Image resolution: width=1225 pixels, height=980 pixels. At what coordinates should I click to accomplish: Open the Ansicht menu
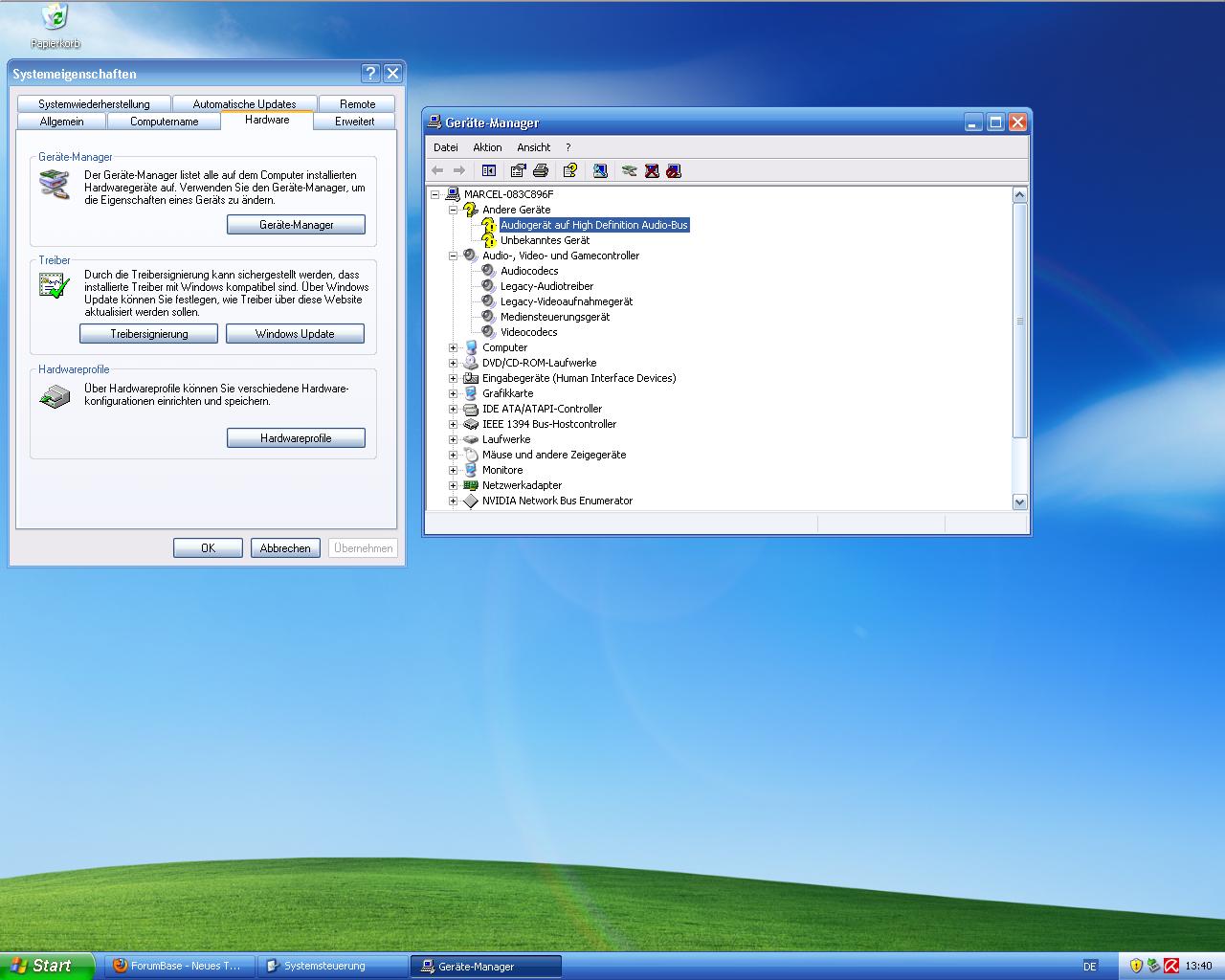coord(534,147)
